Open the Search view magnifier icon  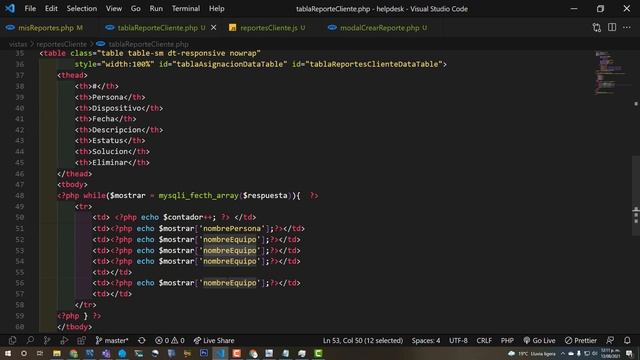(30, 340)
